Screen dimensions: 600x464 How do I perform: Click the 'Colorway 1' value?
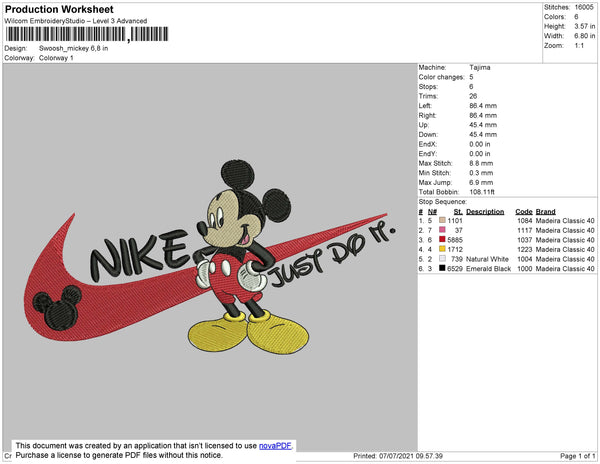click(56, 58)
